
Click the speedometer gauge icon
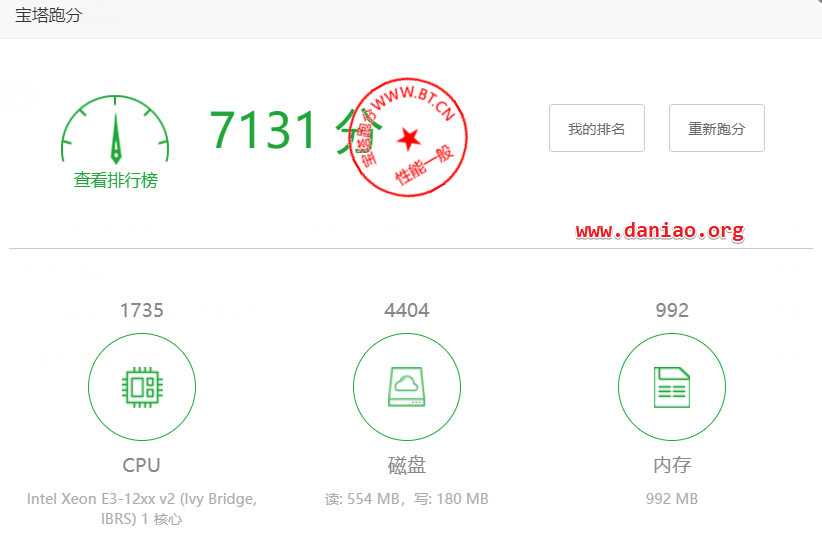(x=115, y=129)
